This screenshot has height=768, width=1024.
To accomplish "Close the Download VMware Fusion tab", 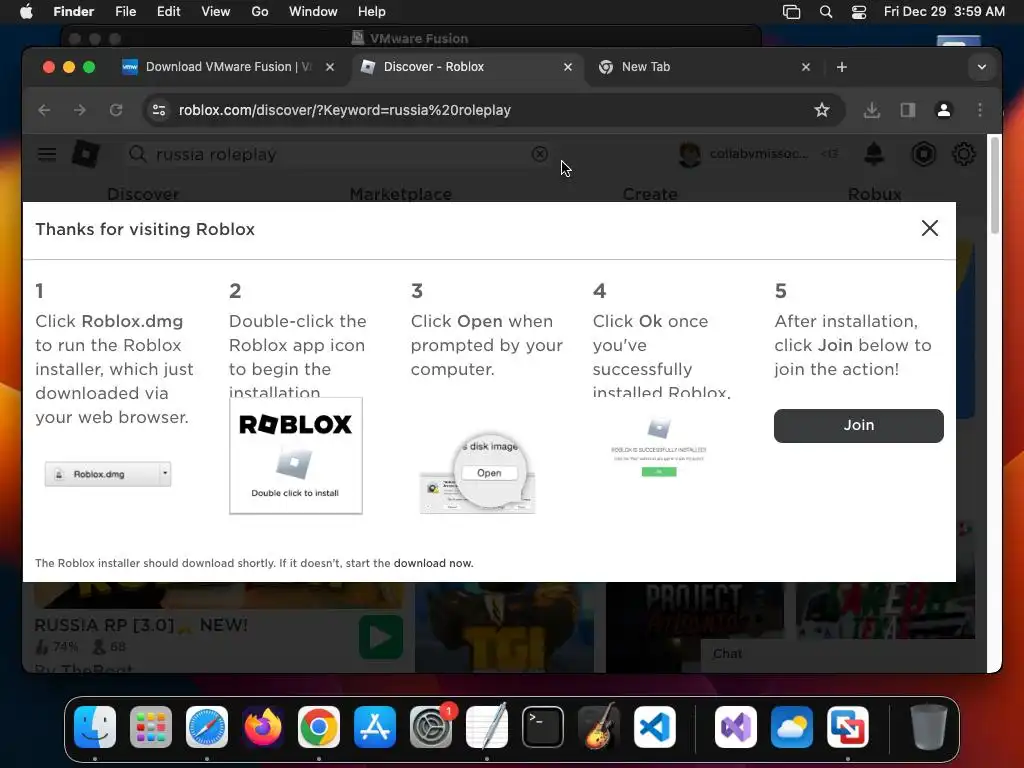I will coord(330,67).
